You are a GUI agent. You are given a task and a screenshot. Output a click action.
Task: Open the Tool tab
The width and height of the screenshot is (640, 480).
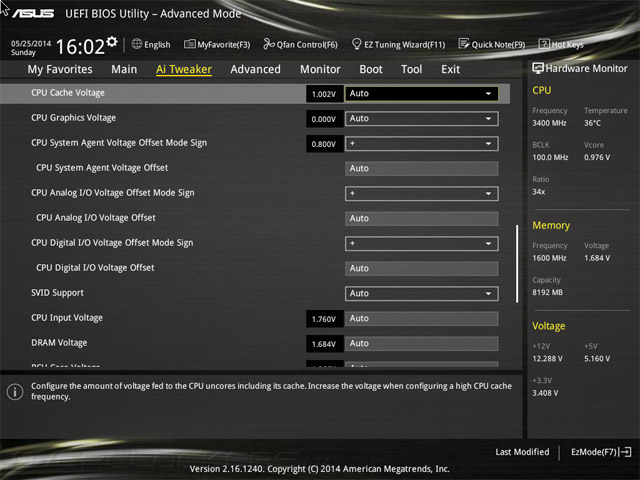click(x=411, y=69)
